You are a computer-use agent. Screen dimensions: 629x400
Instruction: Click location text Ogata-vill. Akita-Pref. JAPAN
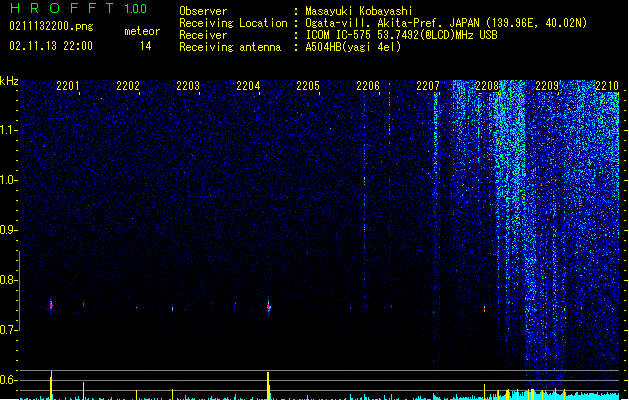392,23
